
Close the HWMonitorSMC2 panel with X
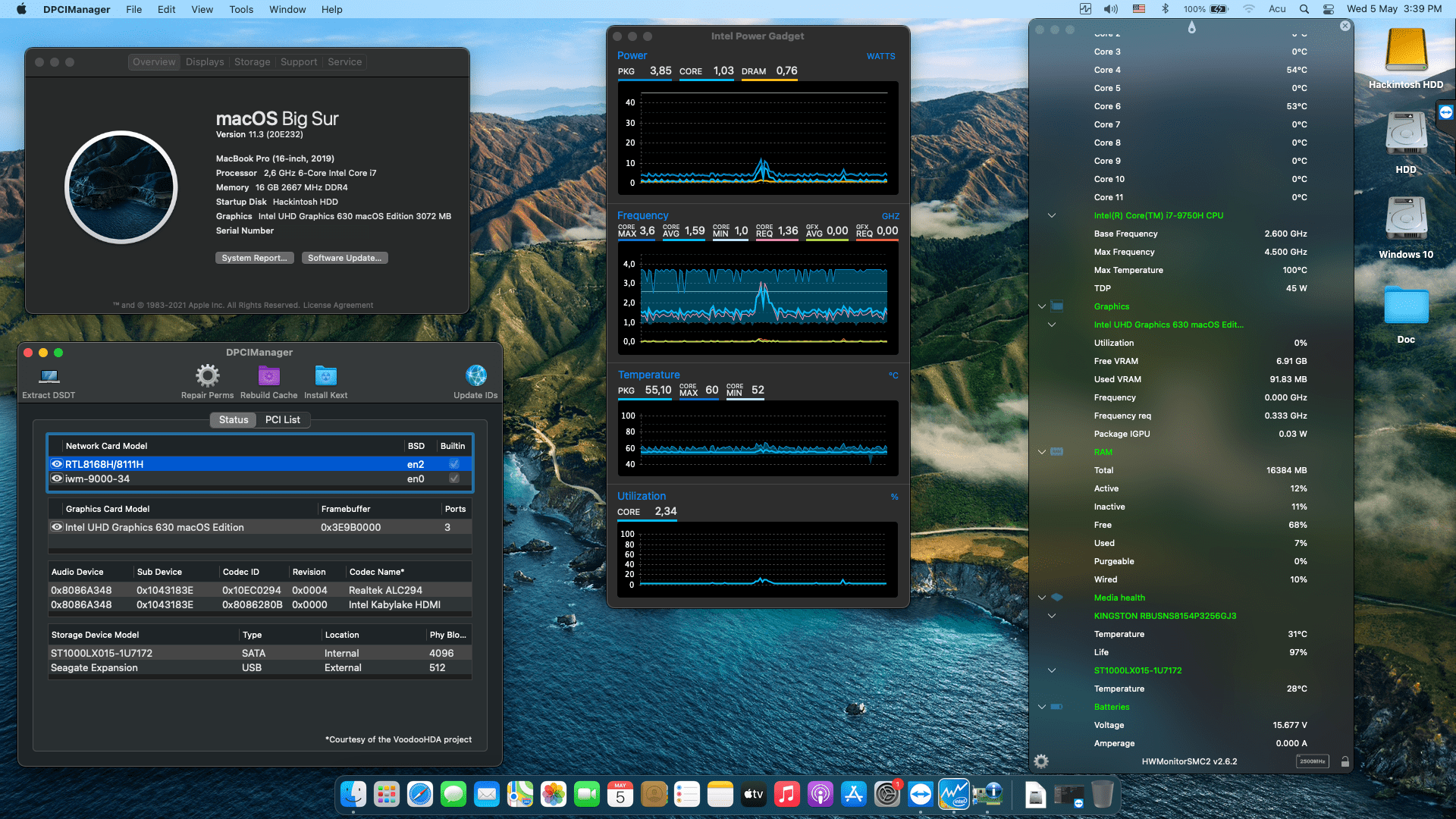coord(1345,26)
